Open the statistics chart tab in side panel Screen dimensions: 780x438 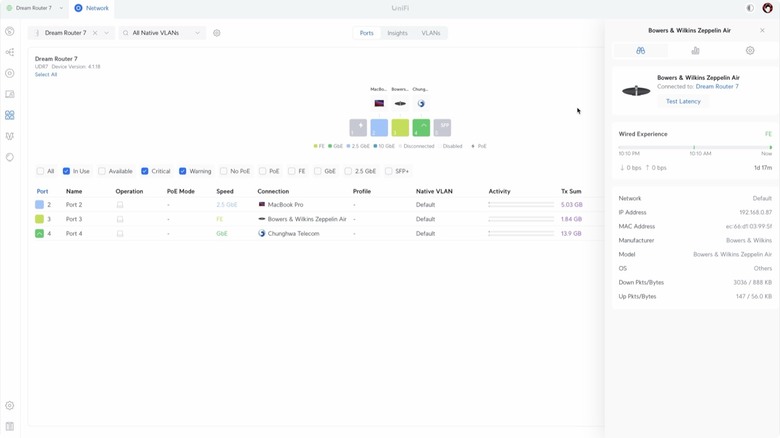coord(695,50)
